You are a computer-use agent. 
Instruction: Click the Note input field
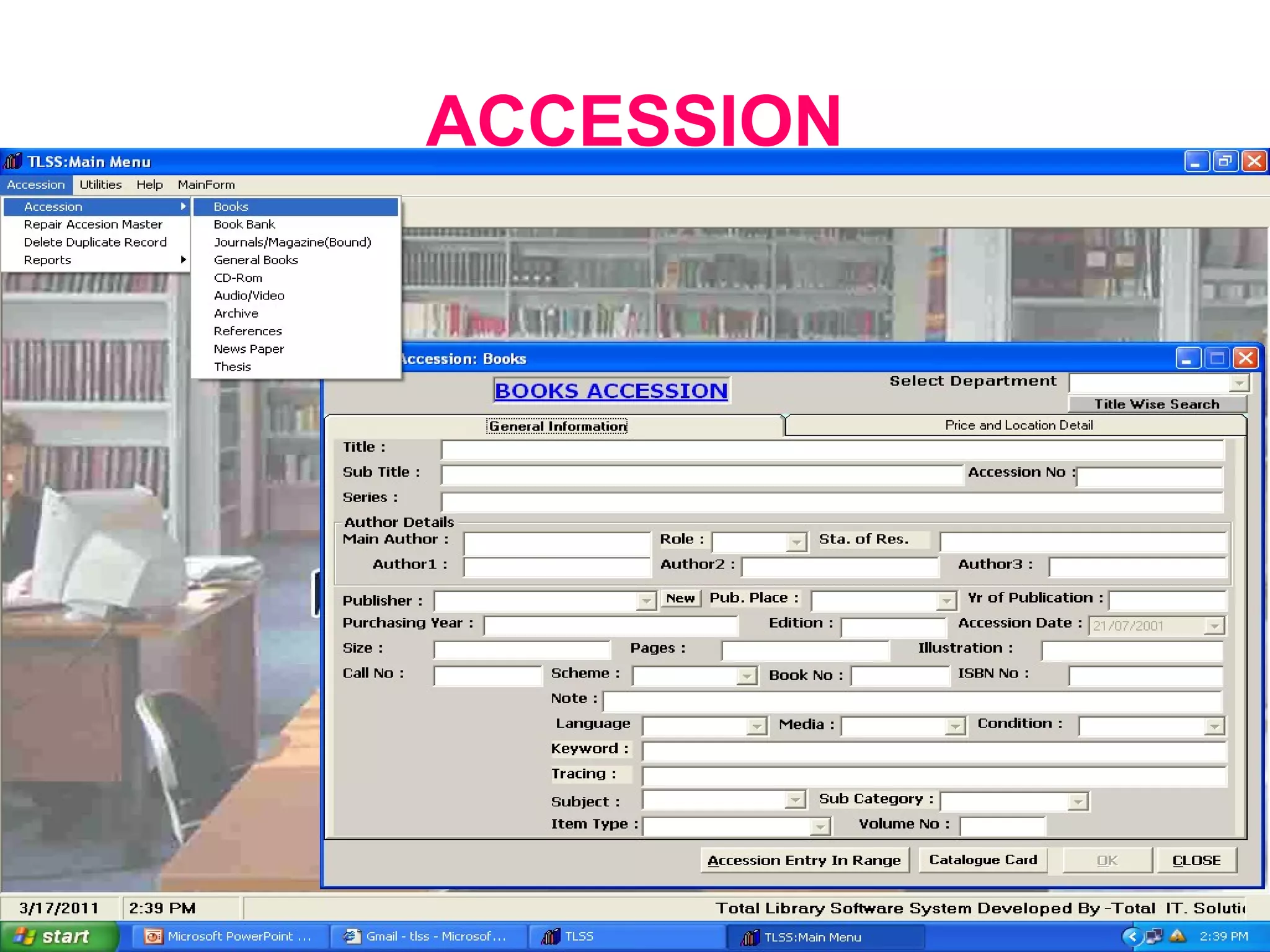(x=912, y=701)
